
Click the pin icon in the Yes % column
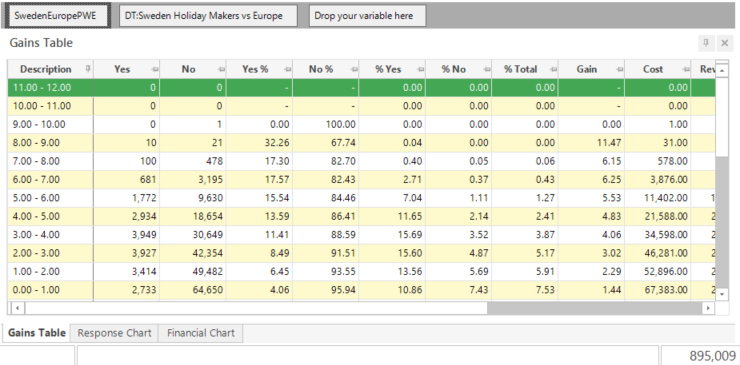(287, 69)
